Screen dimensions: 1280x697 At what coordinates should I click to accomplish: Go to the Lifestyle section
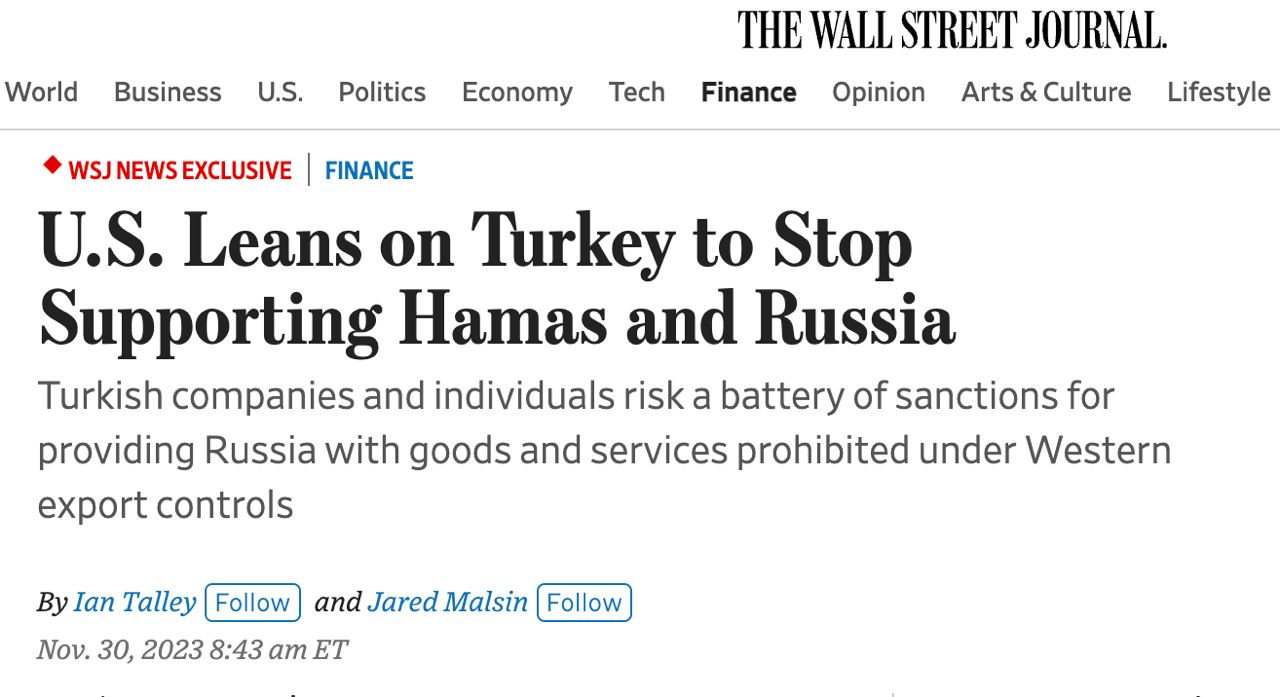point(1218,92)
